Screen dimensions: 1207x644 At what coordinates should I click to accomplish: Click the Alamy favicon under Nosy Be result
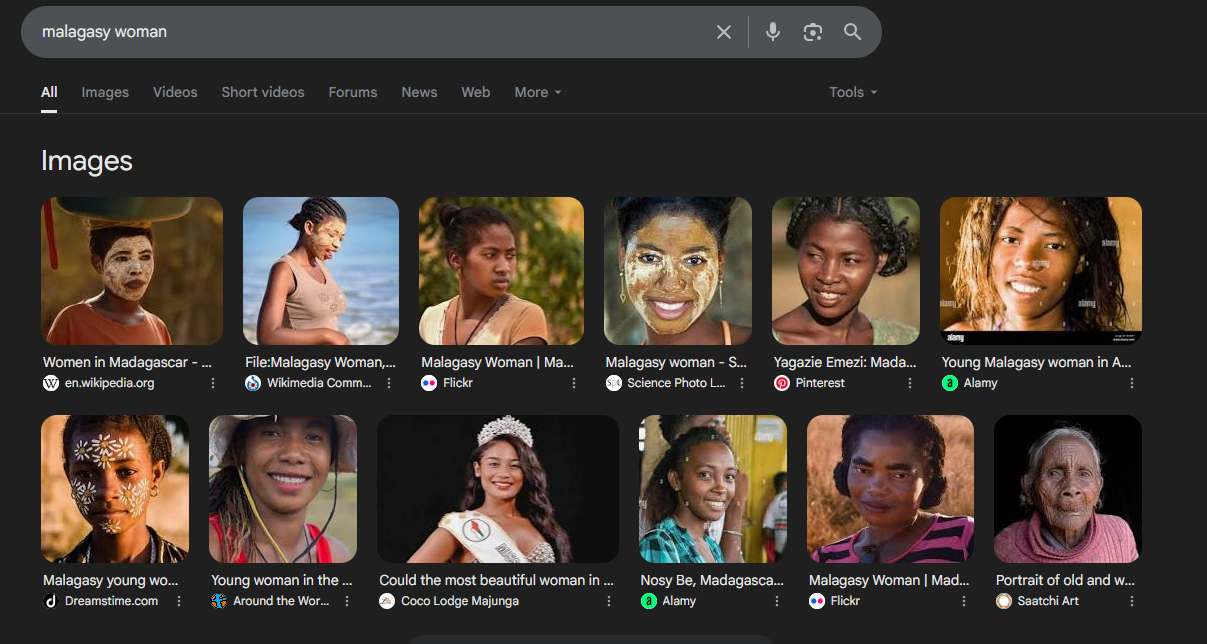click(649, 601)
